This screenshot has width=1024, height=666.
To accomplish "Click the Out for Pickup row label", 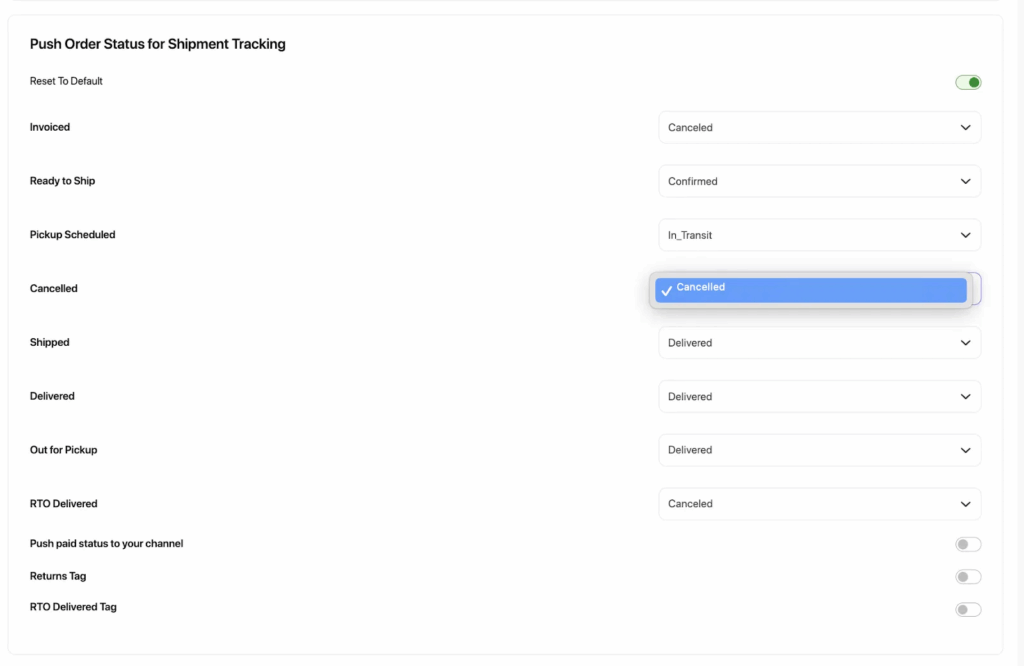I will tap(63, 450).
